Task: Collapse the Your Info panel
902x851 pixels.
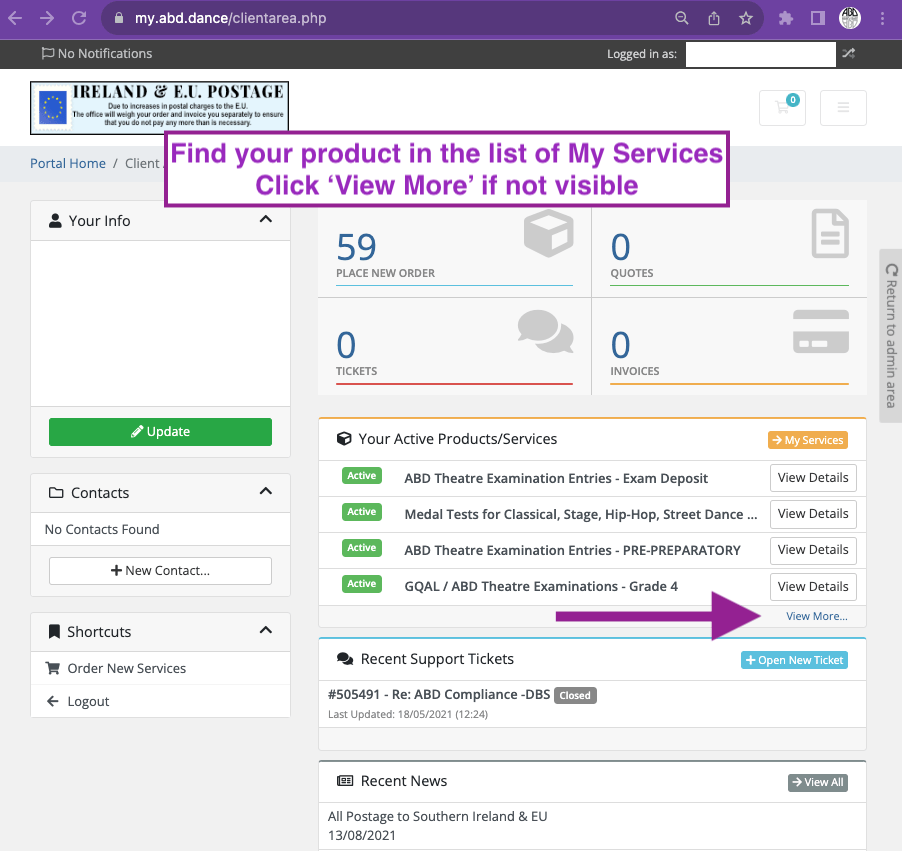Action: 265,220
